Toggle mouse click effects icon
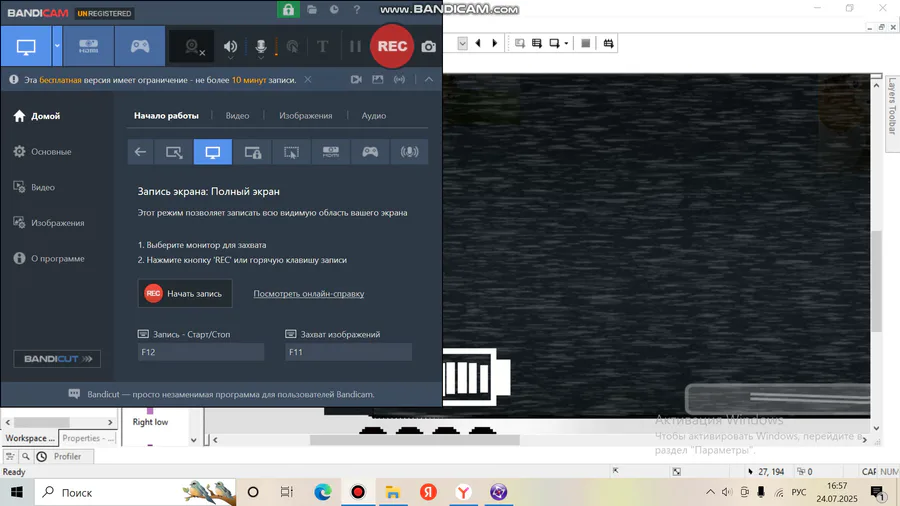Screen dimensions: 900x506 (x=292, y=47)
